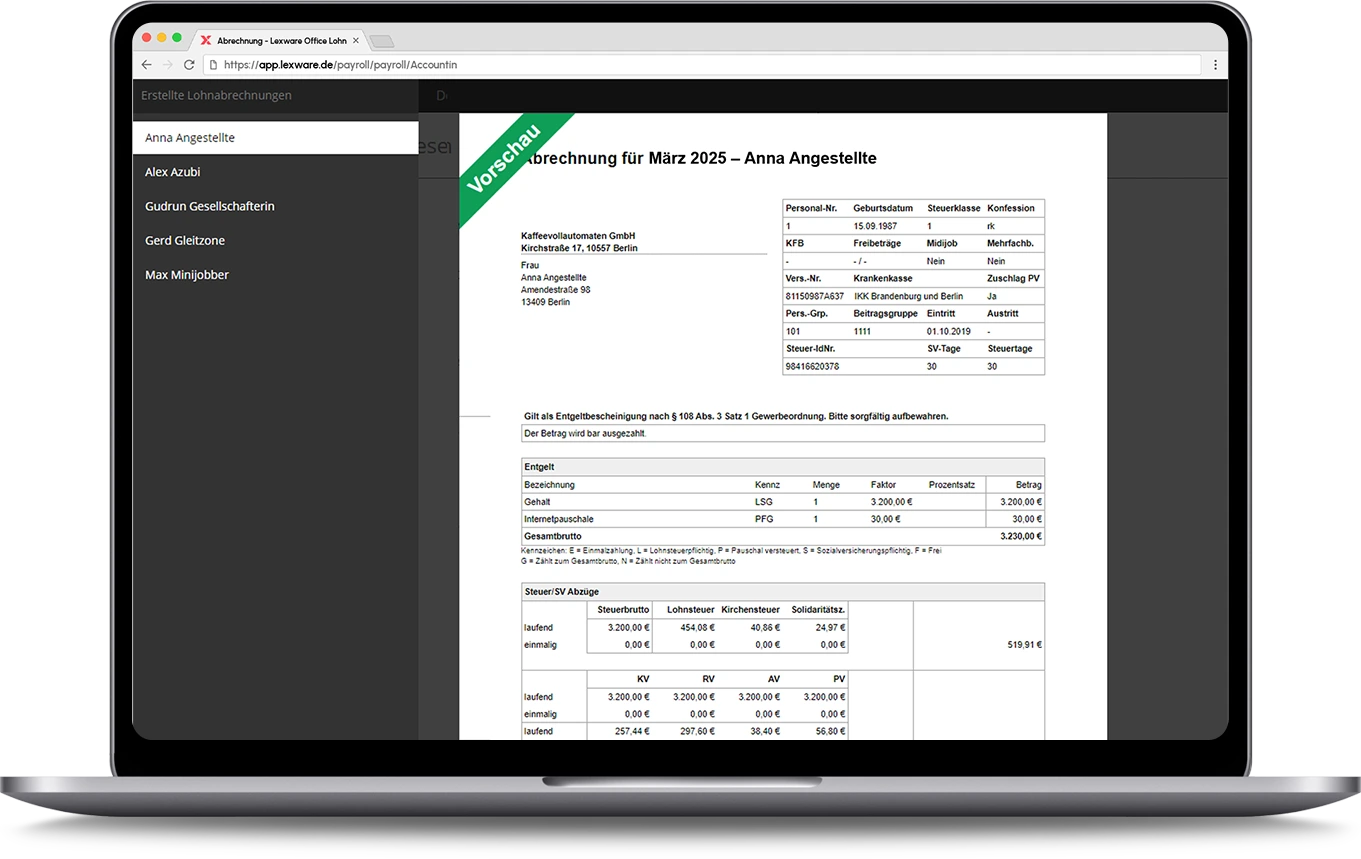Open a new browser tab
The image size is (1361, 859).
pyautogui.click(x=381, y=41)
